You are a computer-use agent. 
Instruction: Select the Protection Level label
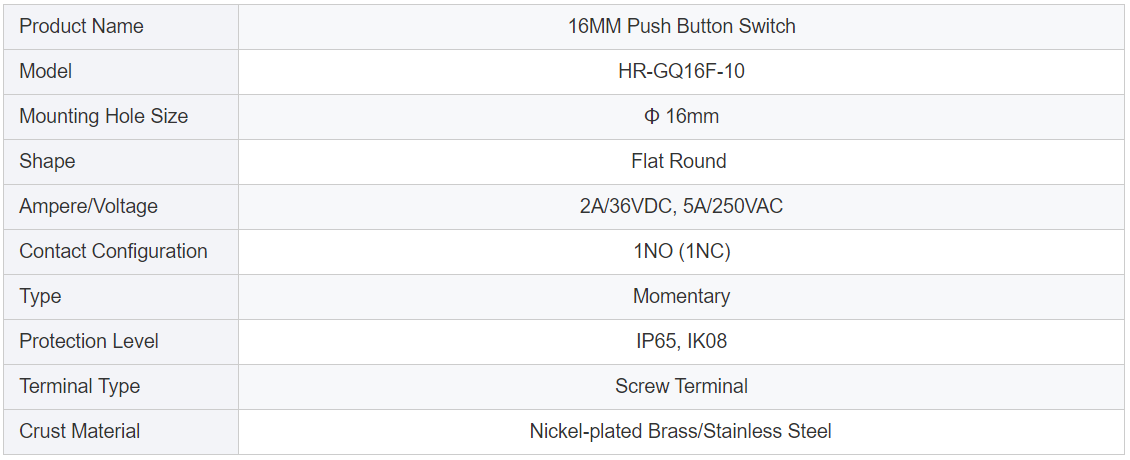(89, 342)
